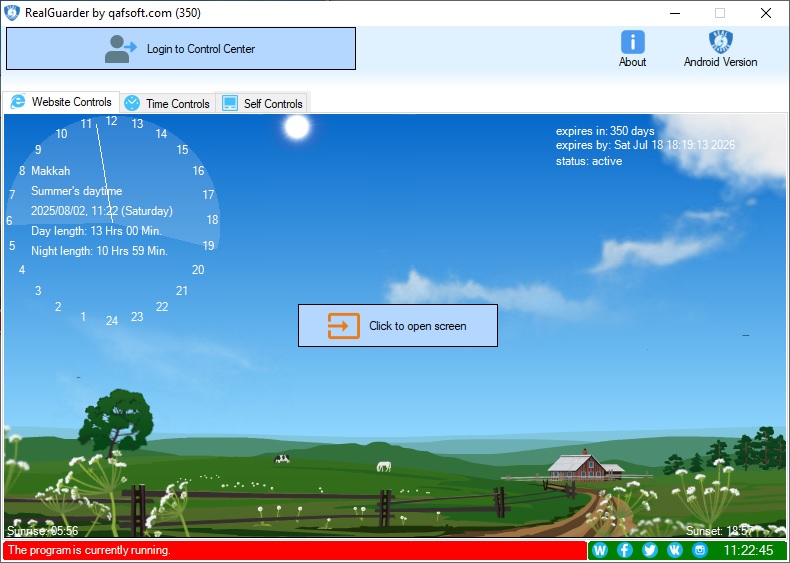Switch to the Time Controls tab
This screenshot has height=563, width=790.
point(167,103)
